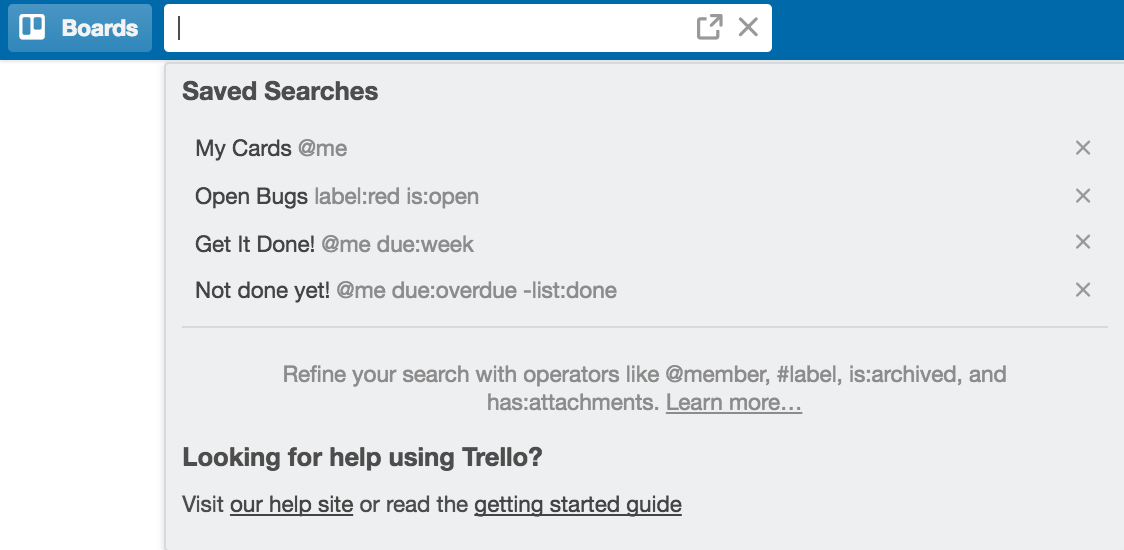This screenshot has height=550, width=1124.
Task: Delete the Open Bugs saved search
Action: [x=1082, y=196]
